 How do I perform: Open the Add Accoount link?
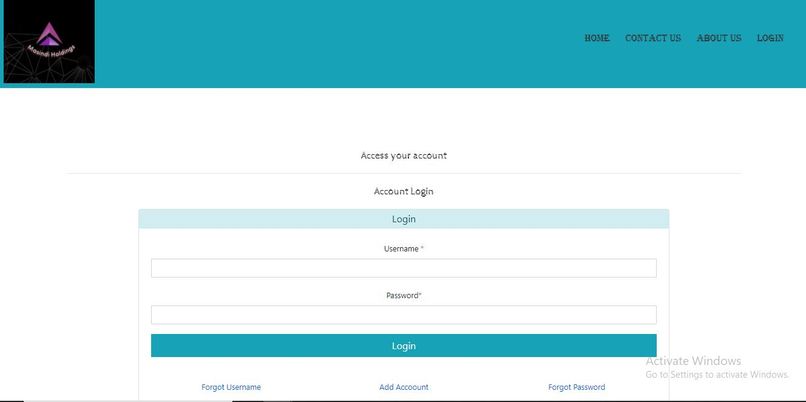[x=404, y=387]
